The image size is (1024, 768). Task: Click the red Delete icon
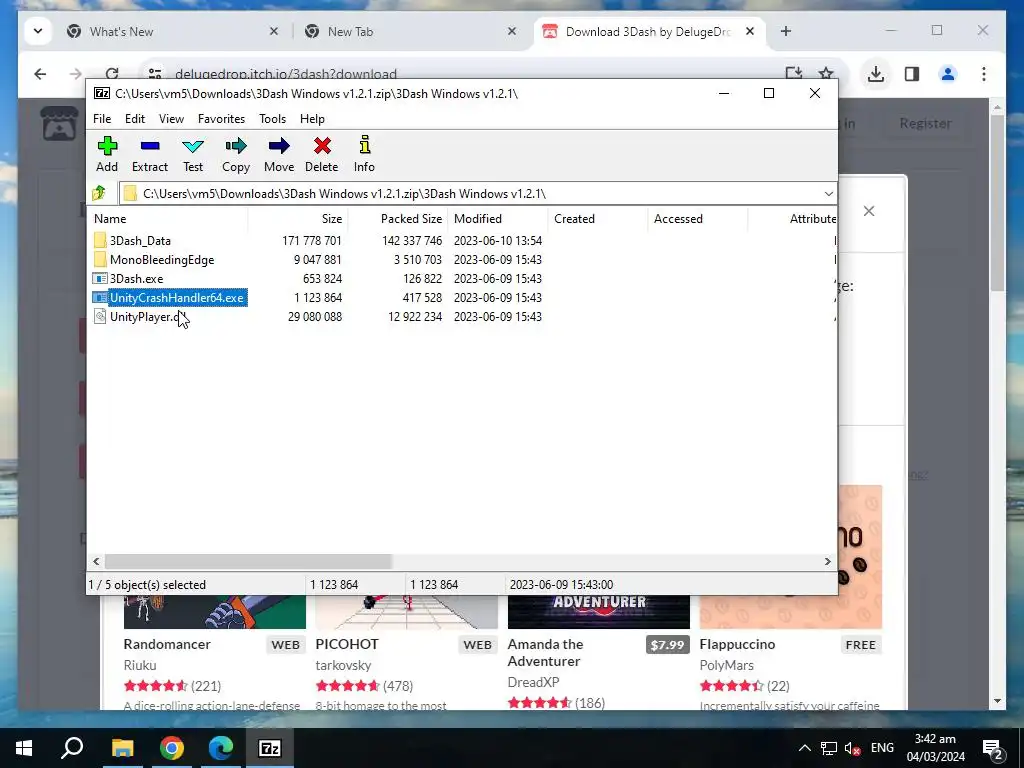(322, 146)
